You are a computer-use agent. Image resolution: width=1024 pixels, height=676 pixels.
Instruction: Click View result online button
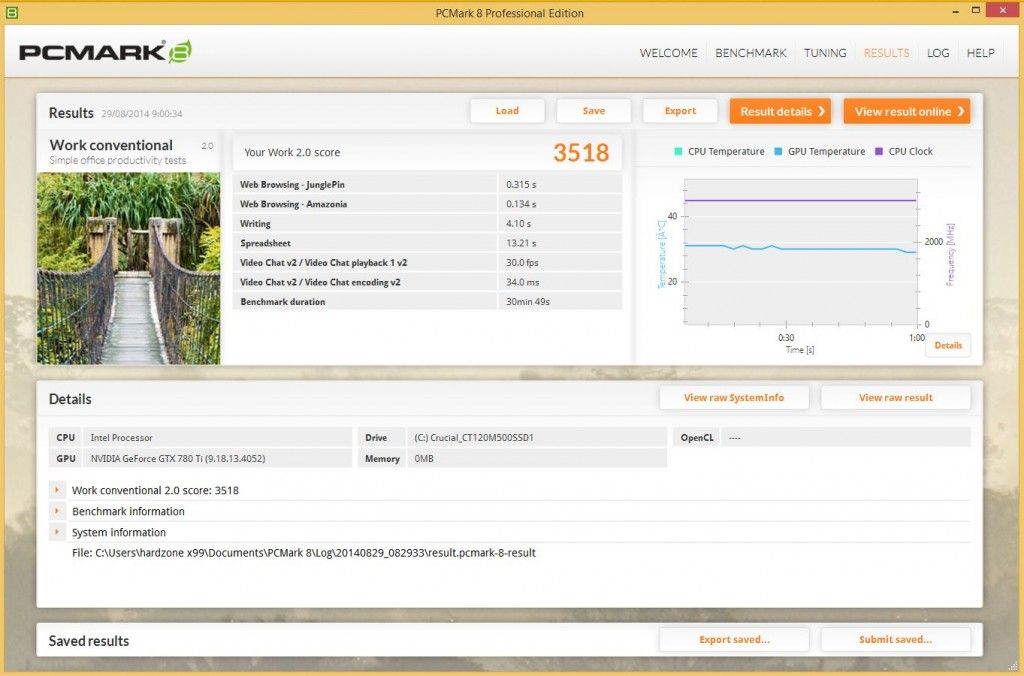(907, 112)
